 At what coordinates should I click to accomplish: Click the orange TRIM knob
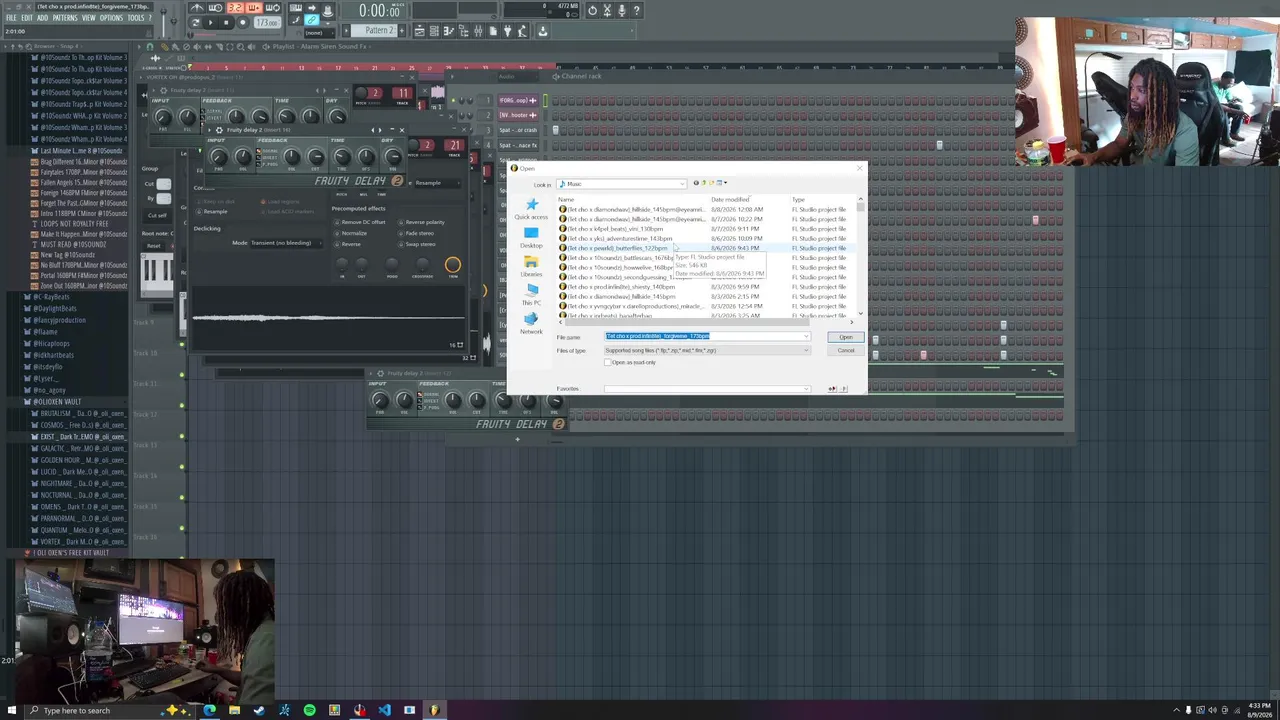click(453, 265)
